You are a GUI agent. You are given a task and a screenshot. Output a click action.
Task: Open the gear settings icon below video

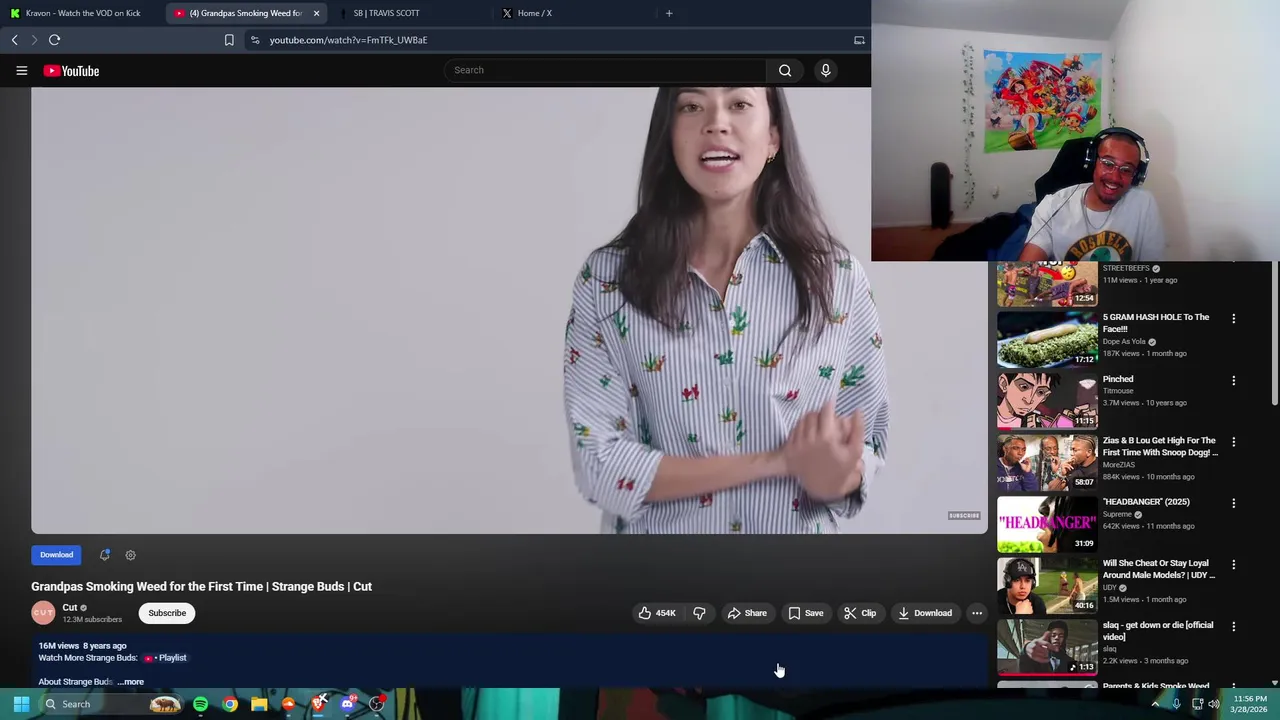[130, 555]
